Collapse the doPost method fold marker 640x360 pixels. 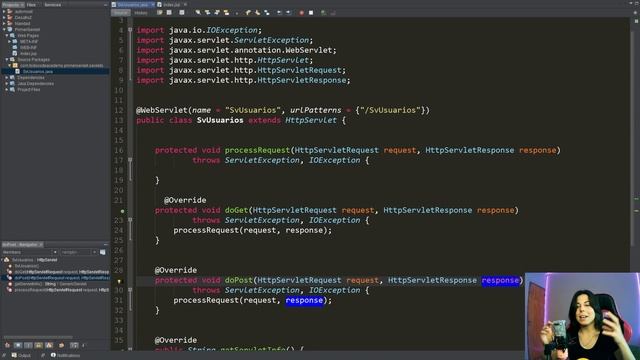point(130,290)
